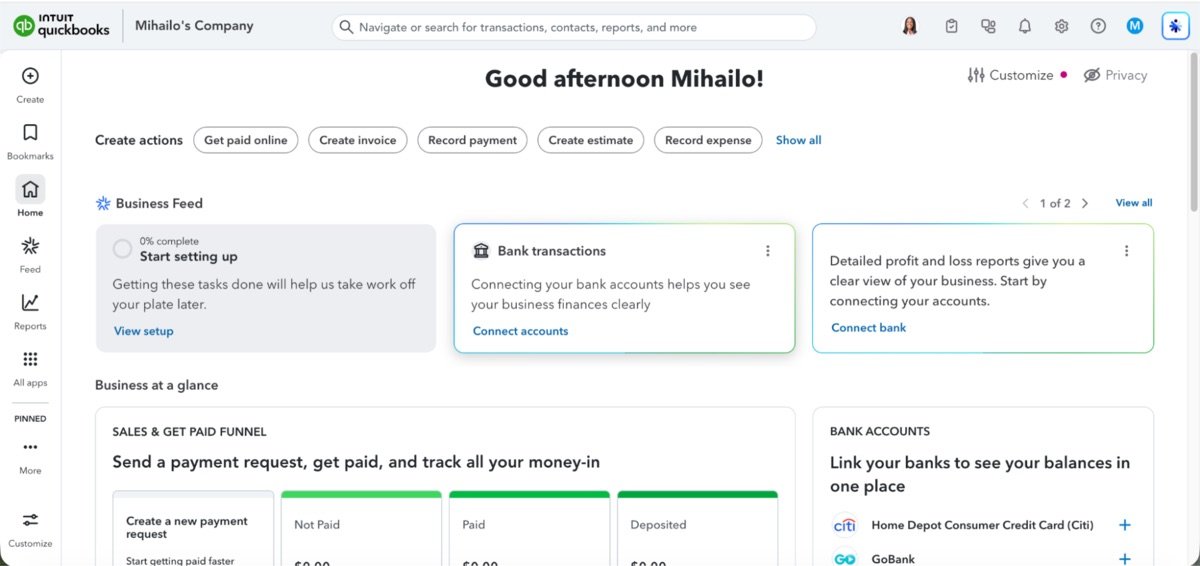
Task: Go to next Business Feed page
Action: (1085, 203)
